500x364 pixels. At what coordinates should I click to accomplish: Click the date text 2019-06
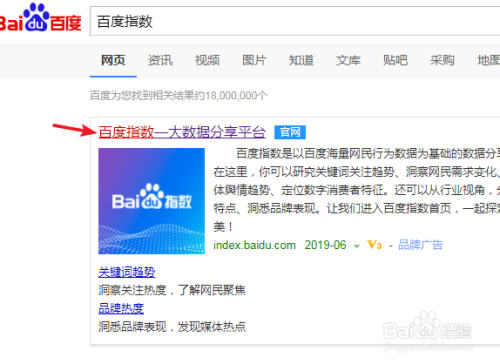[x=325, y=245]
